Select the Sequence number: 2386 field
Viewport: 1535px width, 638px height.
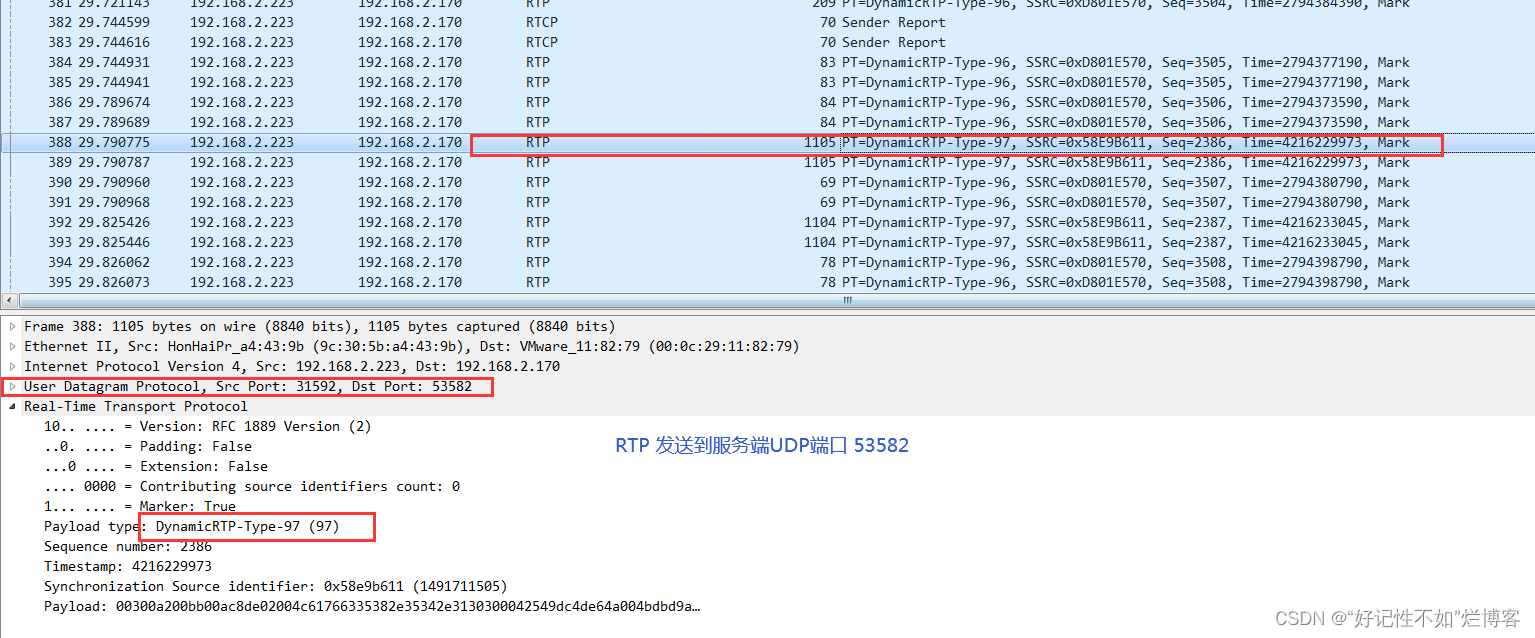(128, 546)
